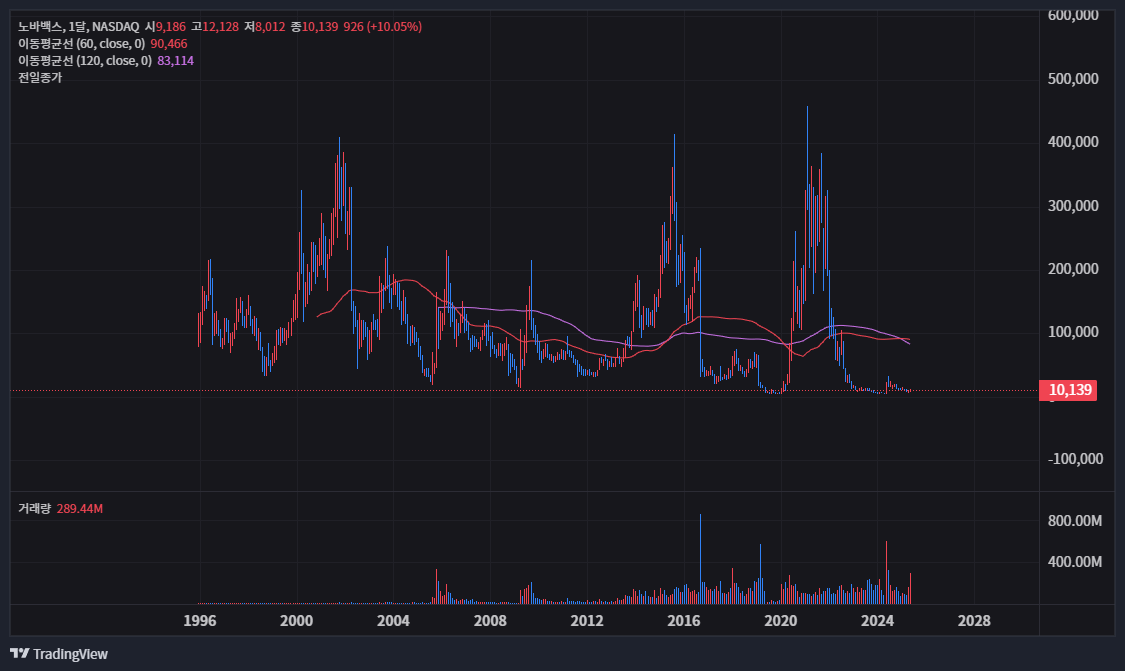Viewport: 1125px width, 671px height.
Task: Select the 이동평균선 120 indicator legend
Action: pos(85,61)
